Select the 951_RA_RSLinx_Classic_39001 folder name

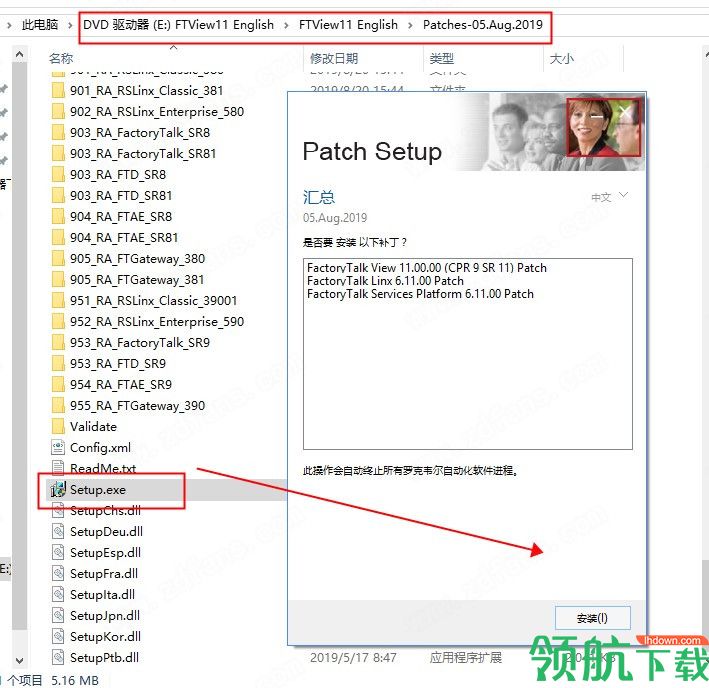pos(153,301)
